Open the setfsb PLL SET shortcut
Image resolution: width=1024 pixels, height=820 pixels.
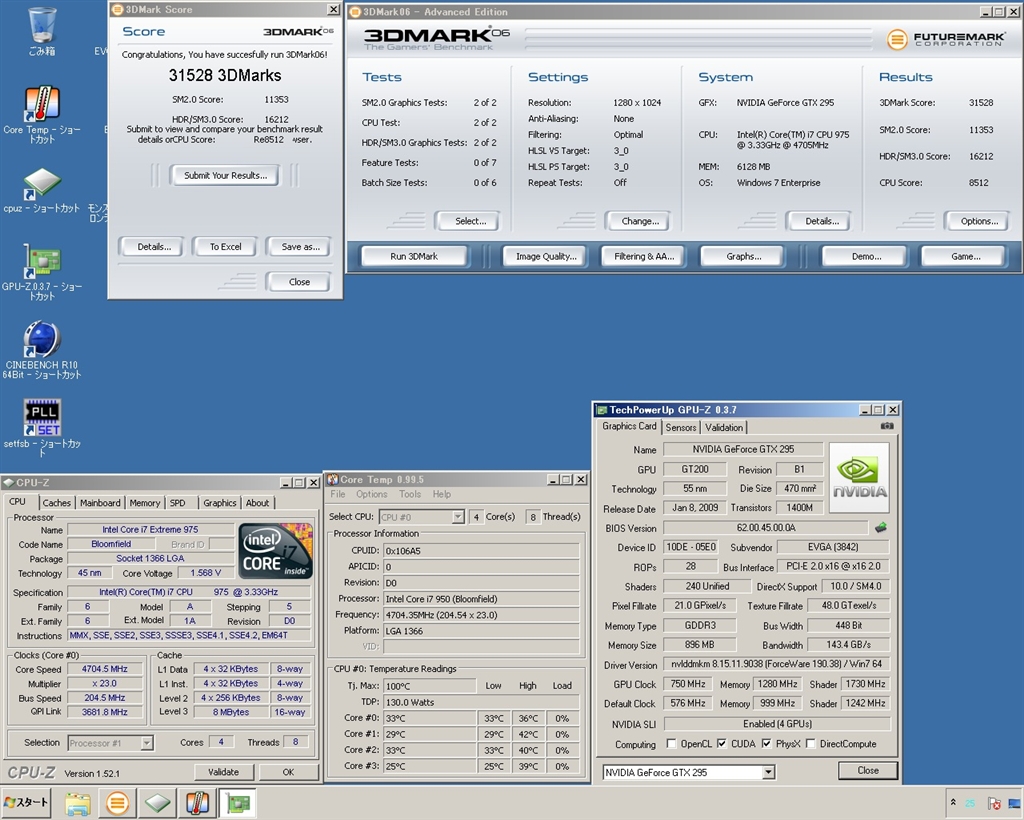(x=41, y=418)
